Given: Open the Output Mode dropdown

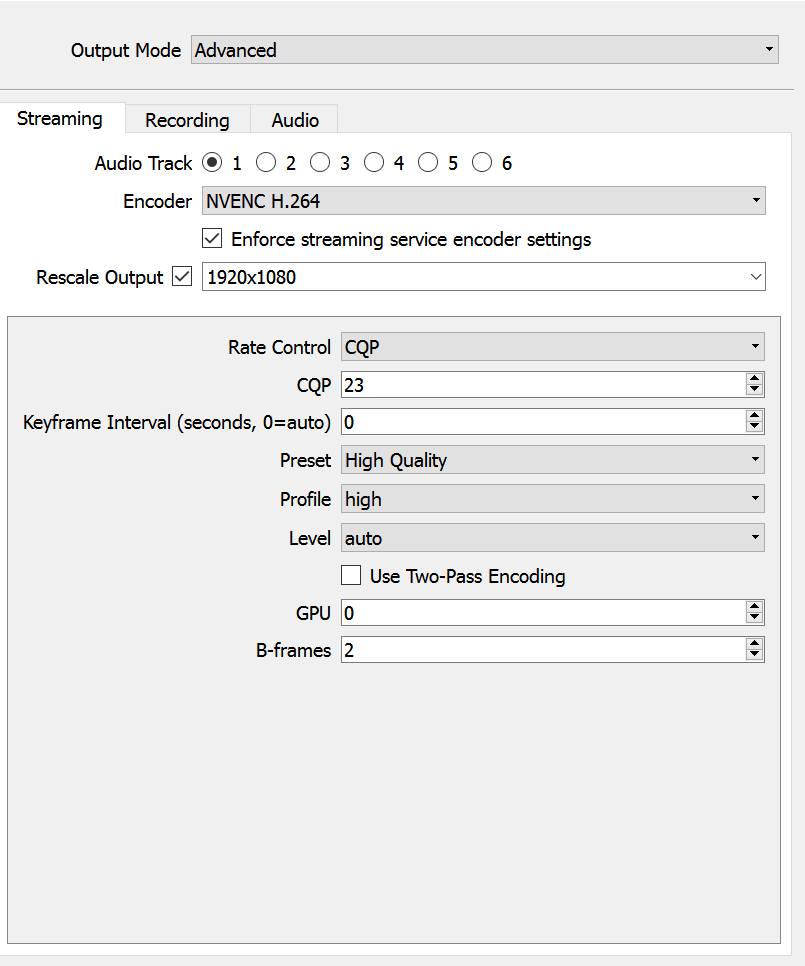Looking at the screenshot, I should pyautogui.click(x=485, y=50).
